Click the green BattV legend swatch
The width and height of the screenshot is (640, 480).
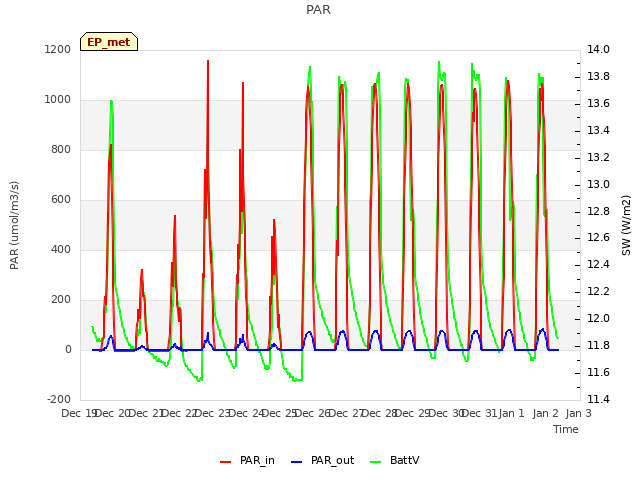pyautogui.click(x=376, y=462)
